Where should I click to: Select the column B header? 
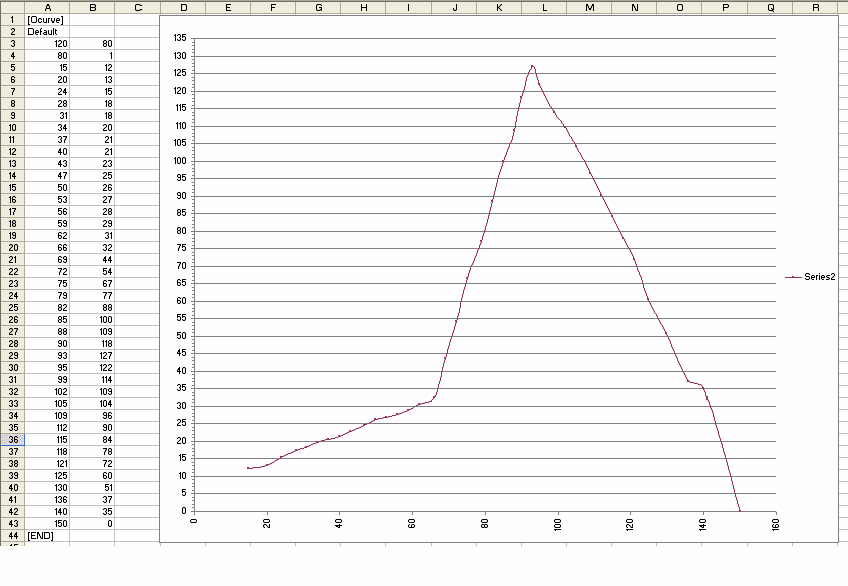tap(92, 7)
